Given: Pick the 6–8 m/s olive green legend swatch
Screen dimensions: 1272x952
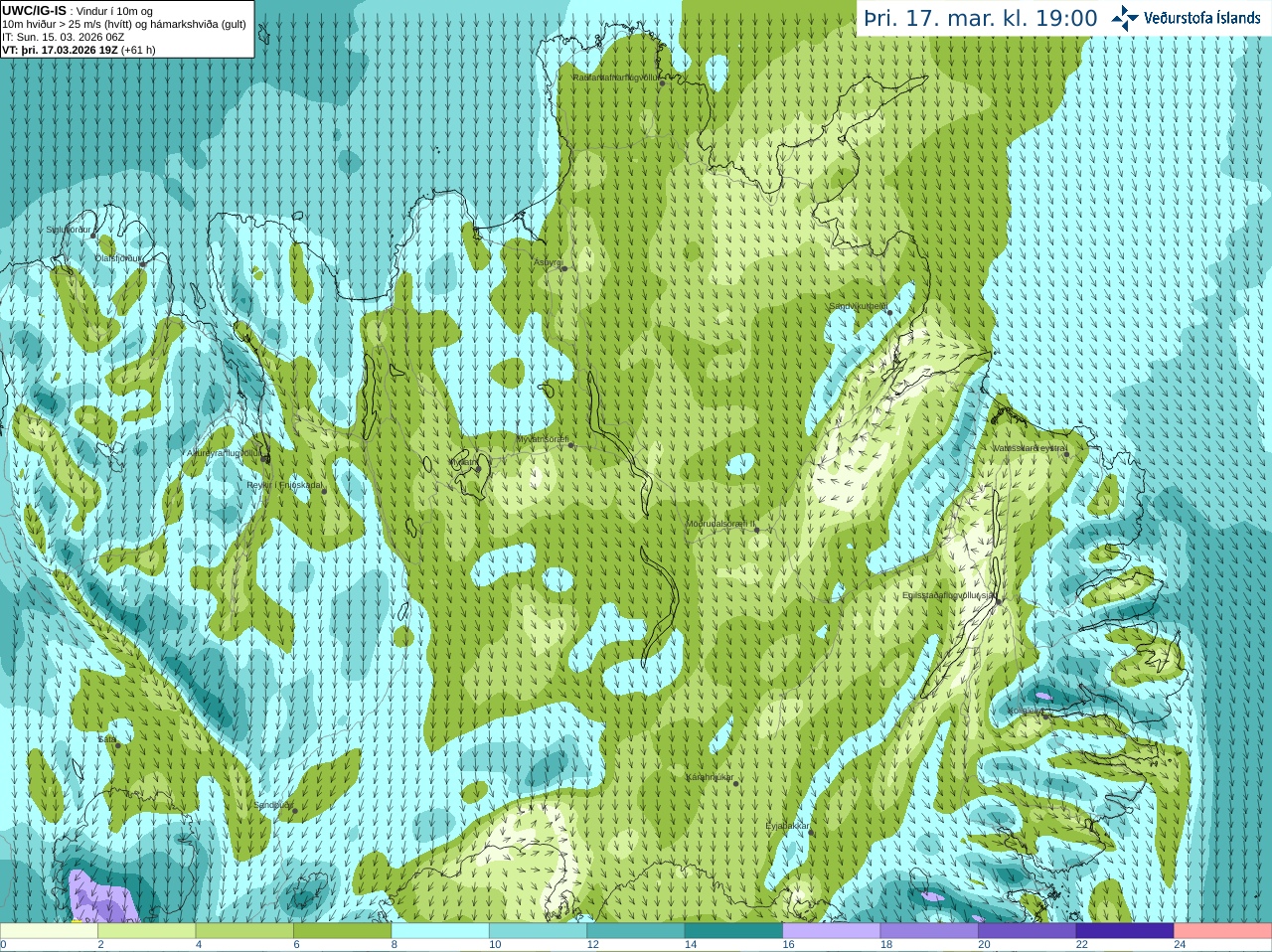Looking at the screenshot, I should pos(343,931).
